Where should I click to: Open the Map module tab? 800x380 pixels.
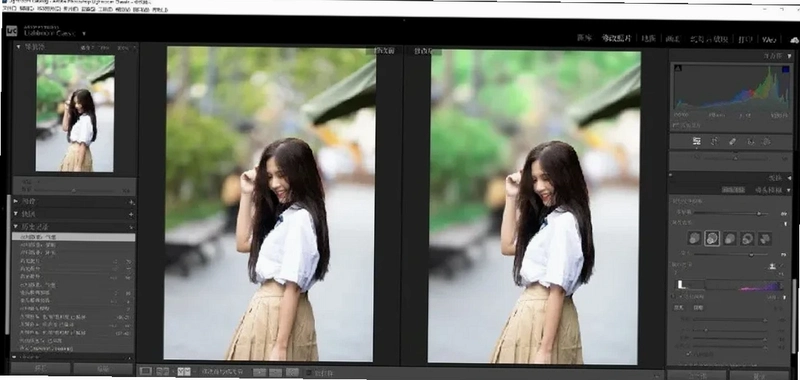(649, 38)
